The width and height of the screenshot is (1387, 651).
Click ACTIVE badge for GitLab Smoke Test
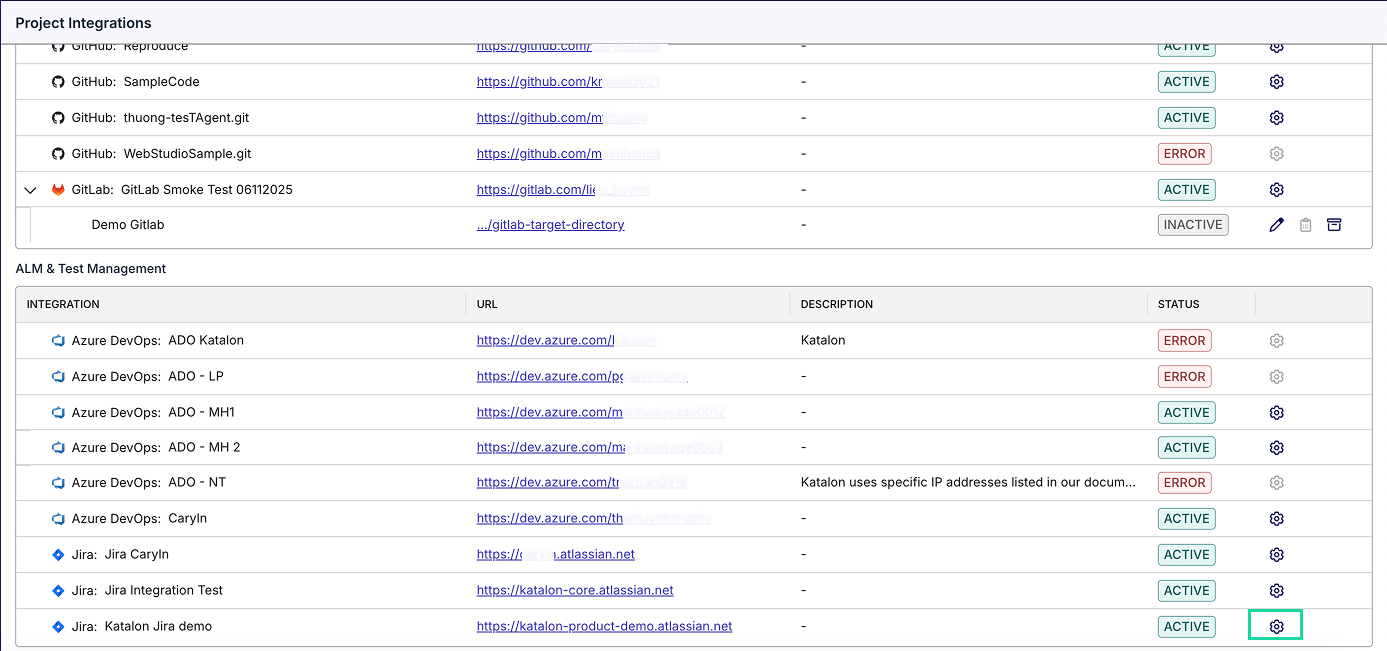click(1187, 190)
